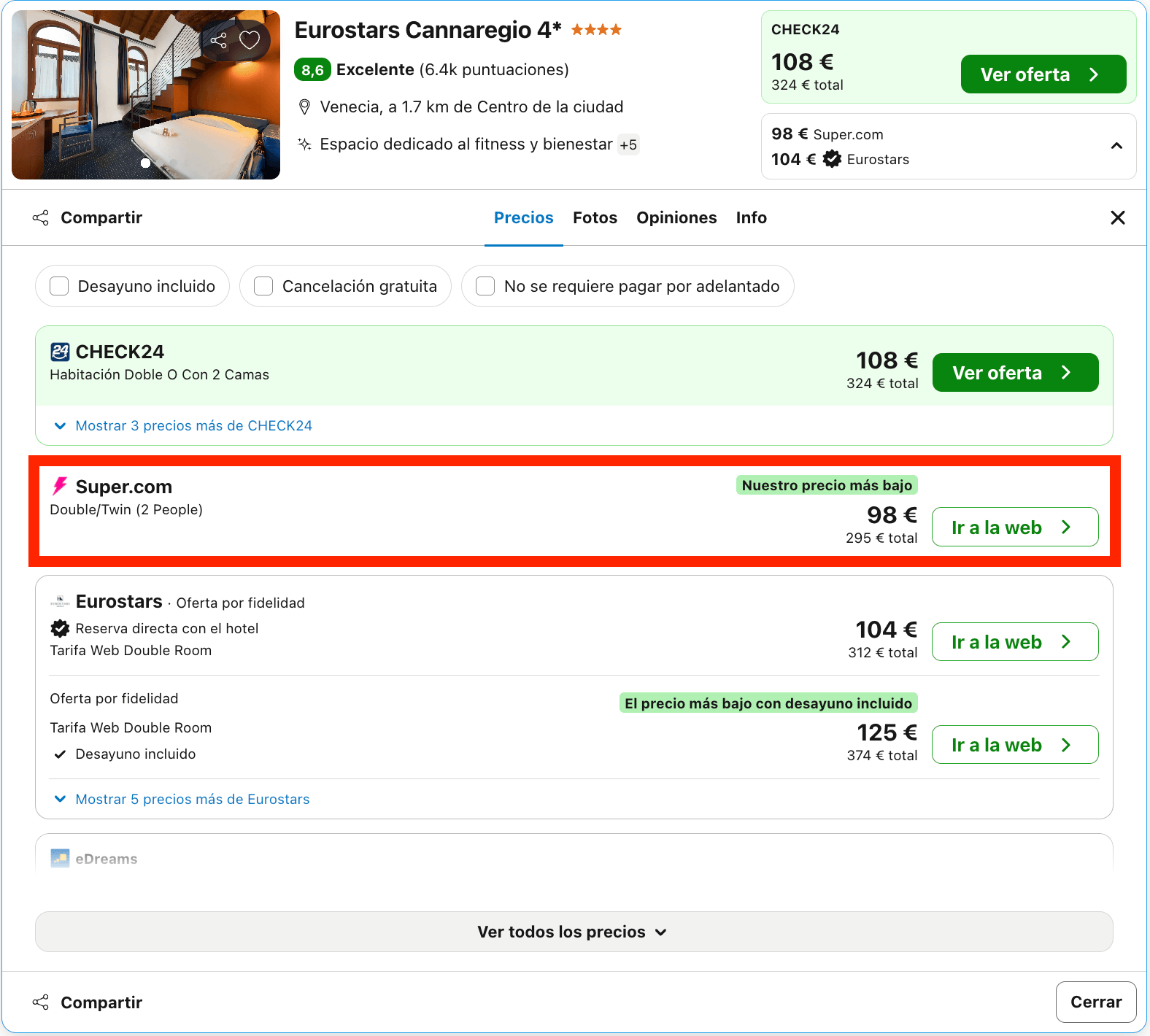Close the price panel with X icon
The height and width of the screenshot is (1036, 1150).
tap(1117, 217)
